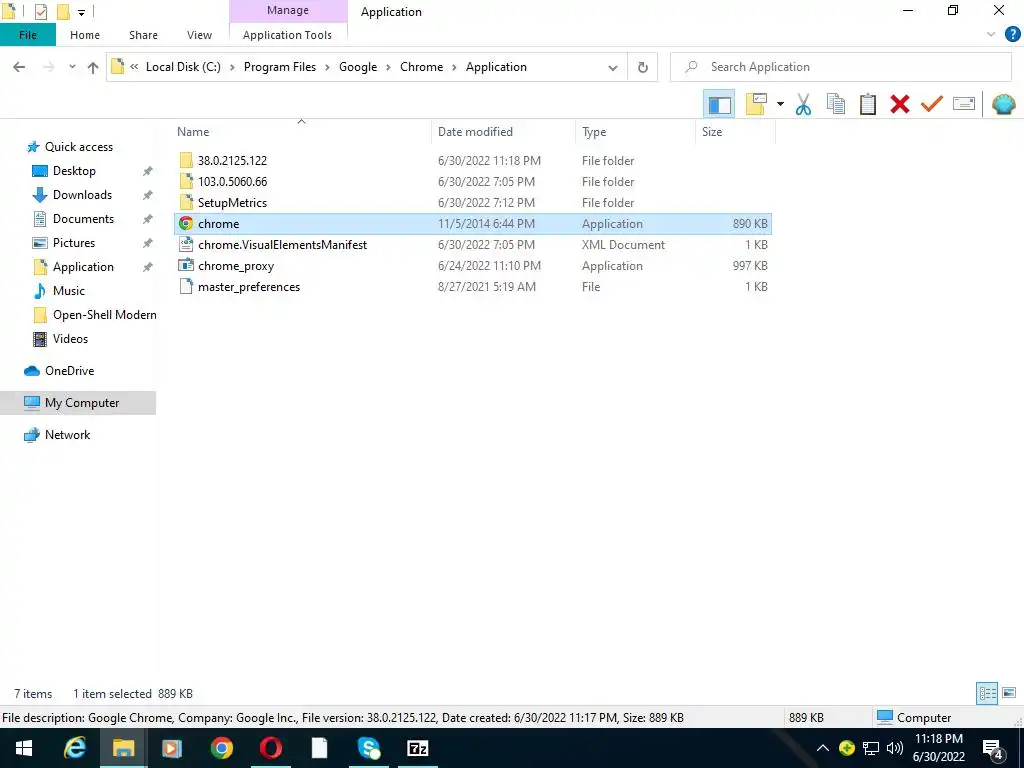Switch to large icons view button

1009,693
